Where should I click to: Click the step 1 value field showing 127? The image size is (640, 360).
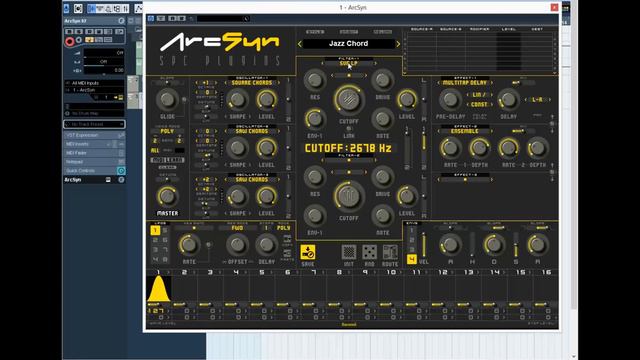click(x=157, y=311)
